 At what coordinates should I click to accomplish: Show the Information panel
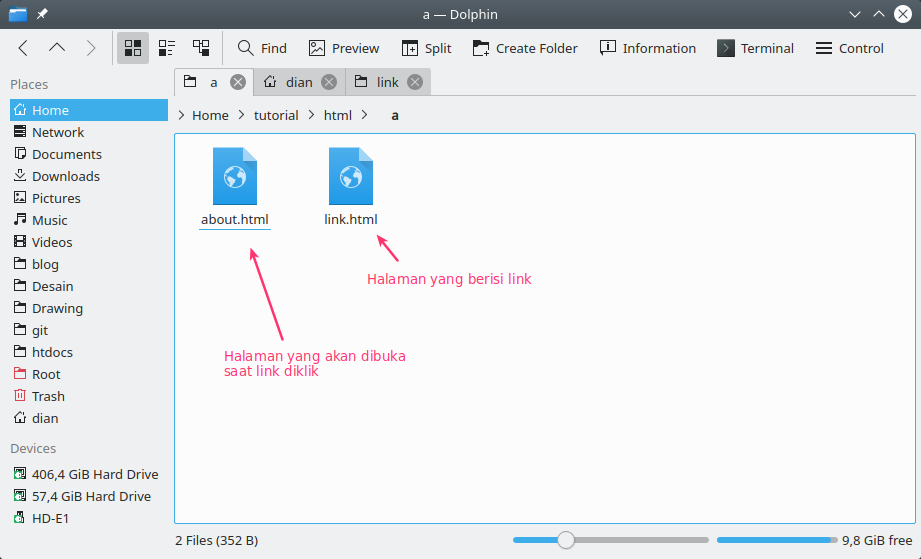(x=648, y=48)
